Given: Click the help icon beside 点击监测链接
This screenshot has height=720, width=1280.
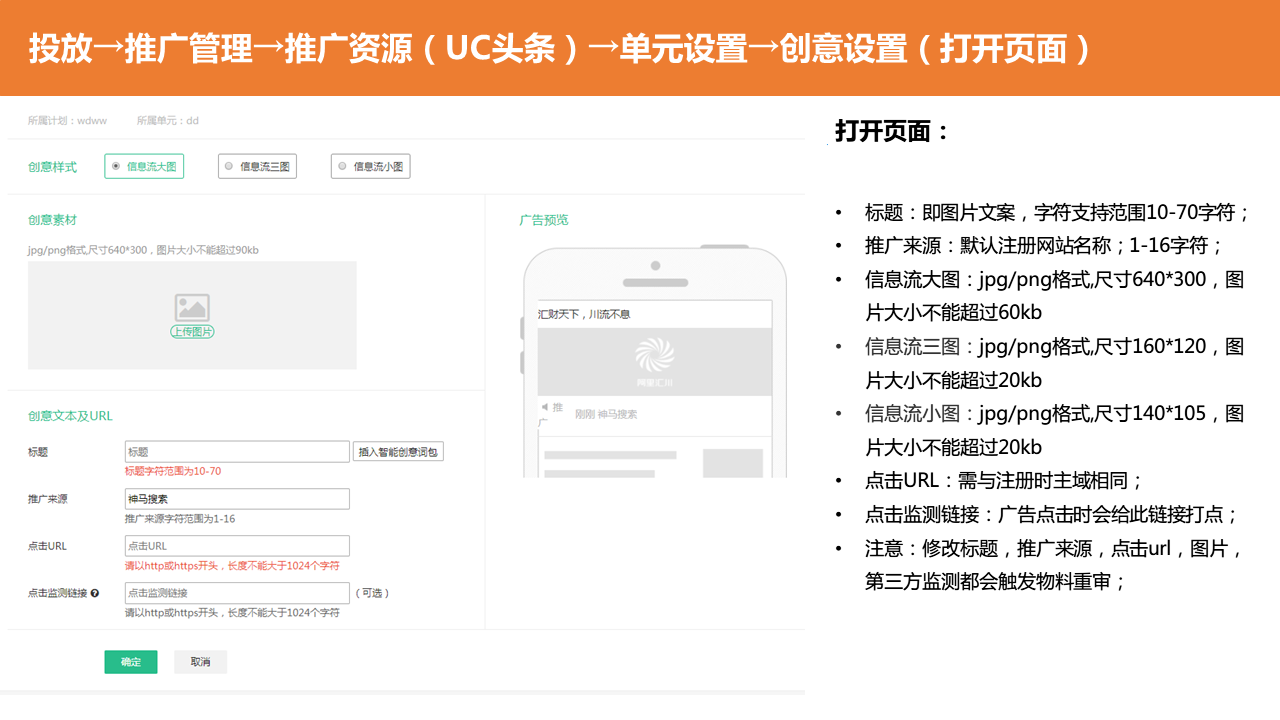Looking at the screenshot, I should point(94,593).
